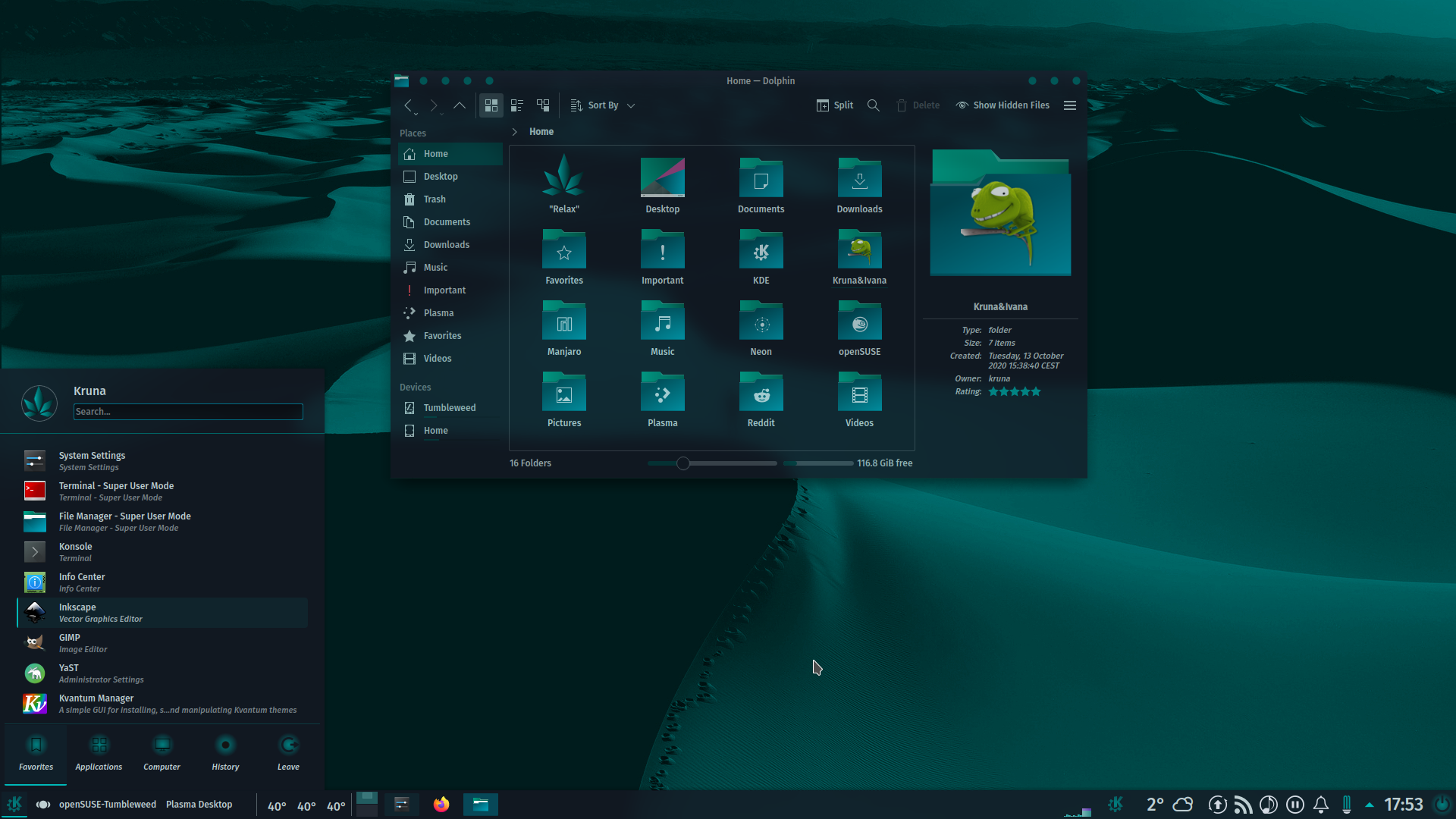The height and width of the screenshot is (819, 1456).
Task: Click the search magnifier icon
Action: pyautogui.click(x=874, y=105)
